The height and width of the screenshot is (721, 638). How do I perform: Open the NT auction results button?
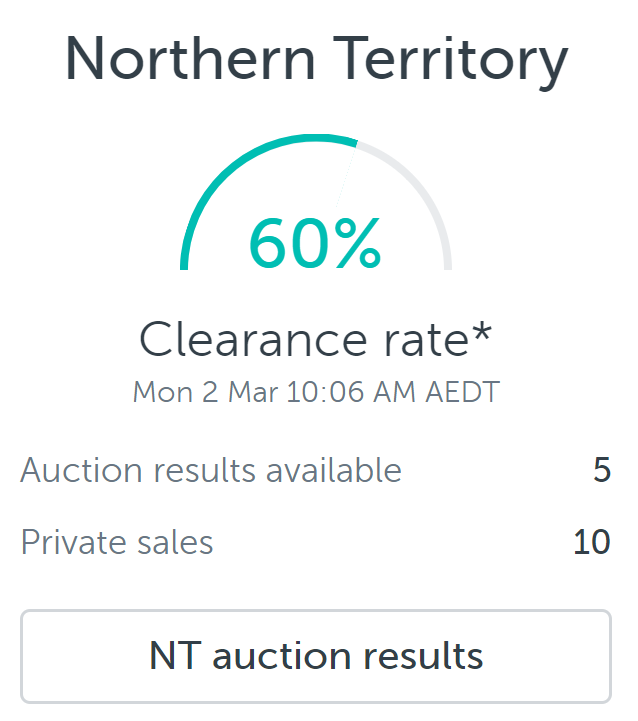click(316, 656)
